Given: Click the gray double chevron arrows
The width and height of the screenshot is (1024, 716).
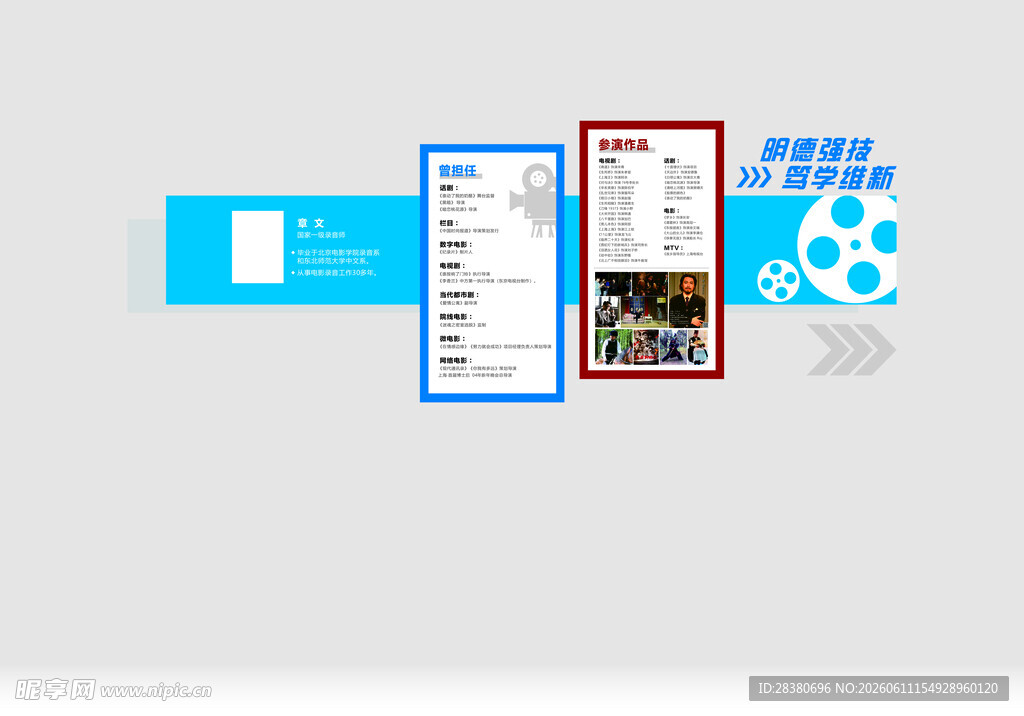Looking at the screenshot, I should [851, 350].
